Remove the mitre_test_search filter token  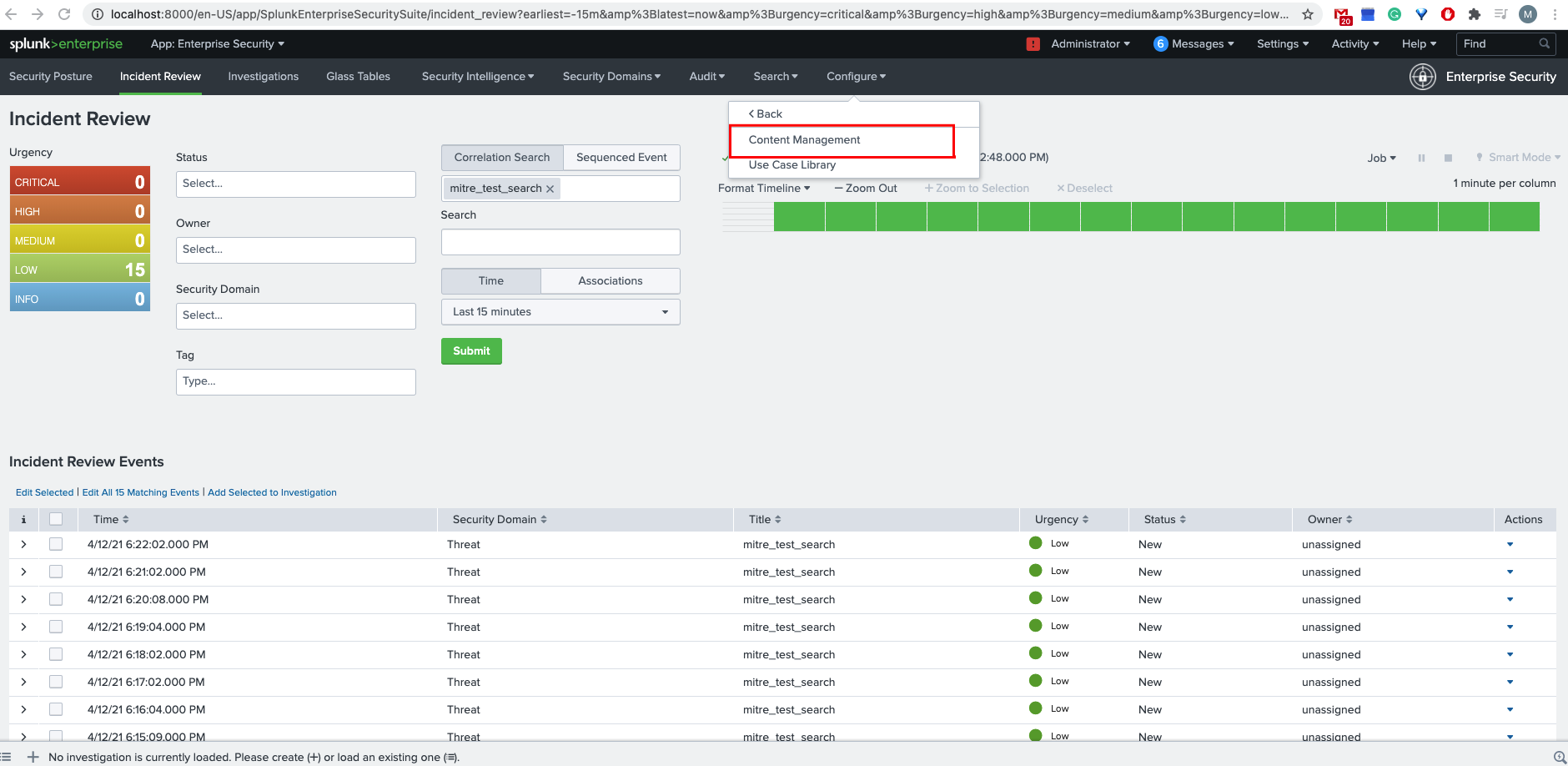coord(550,189)
